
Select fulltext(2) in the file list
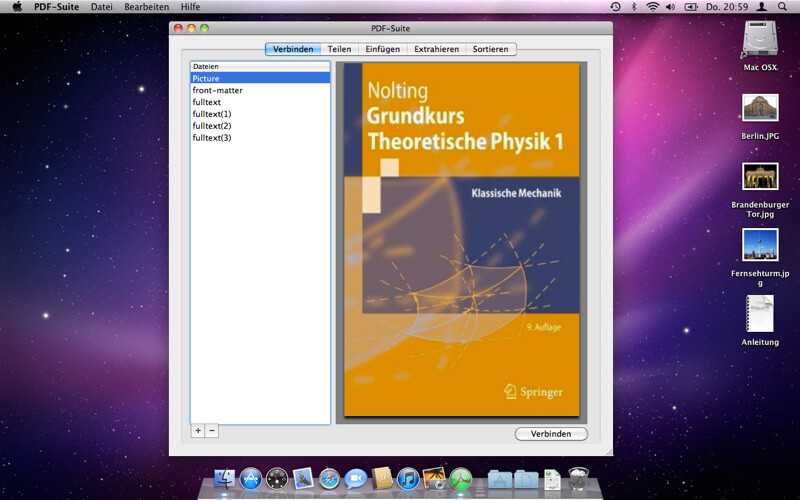pos(260,126)
